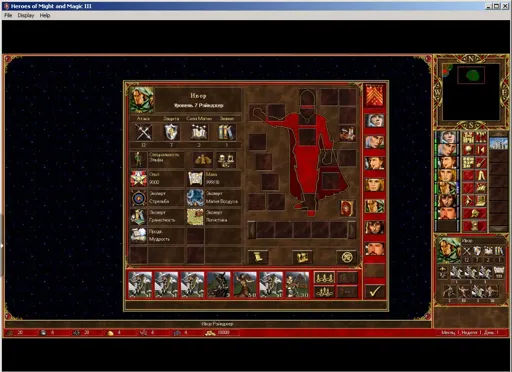Click the round emblem button under backpack

point(347,257)
